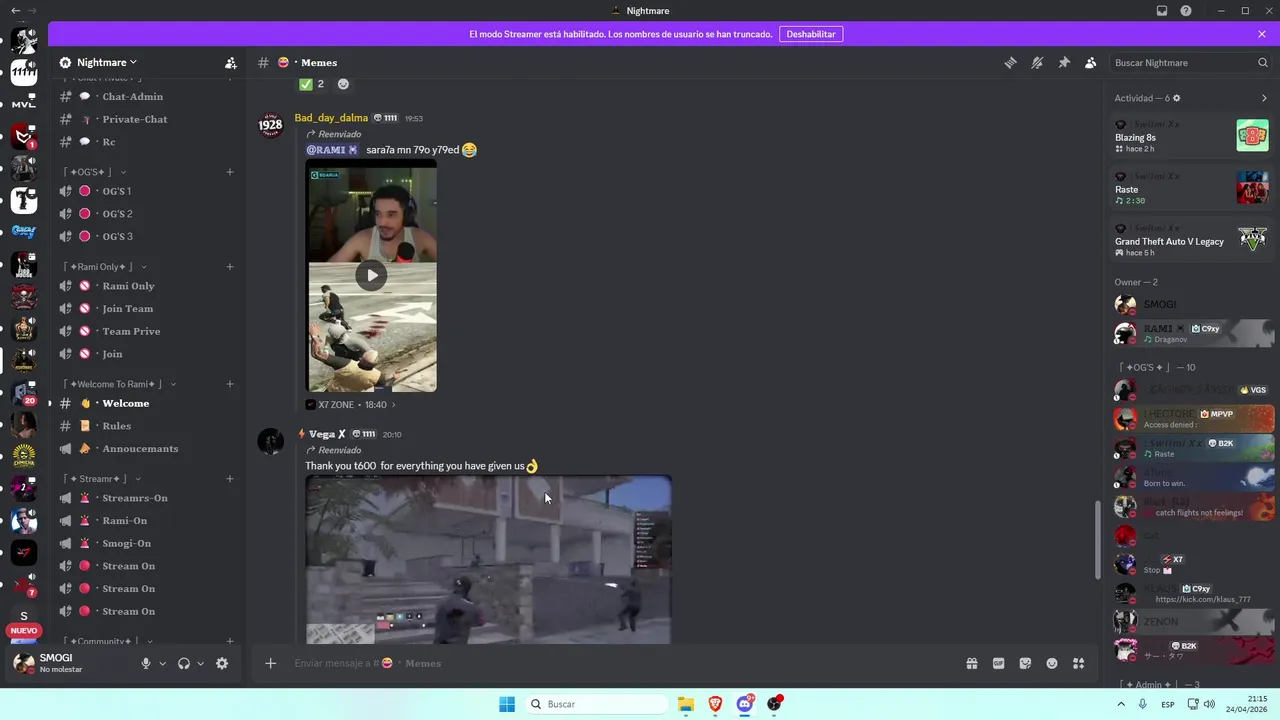Open File Explorer from the taskbar

pos(685,704)
